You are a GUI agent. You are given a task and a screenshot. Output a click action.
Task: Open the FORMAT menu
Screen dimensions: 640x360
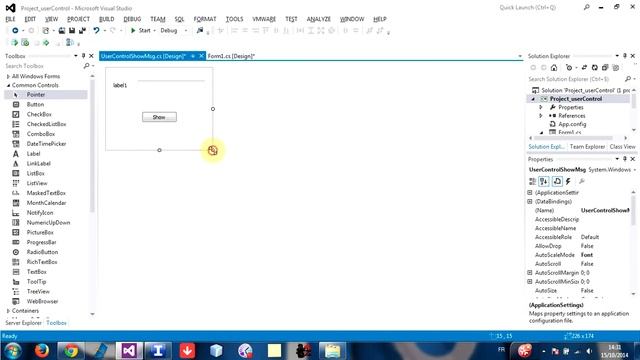coord(205,19)
